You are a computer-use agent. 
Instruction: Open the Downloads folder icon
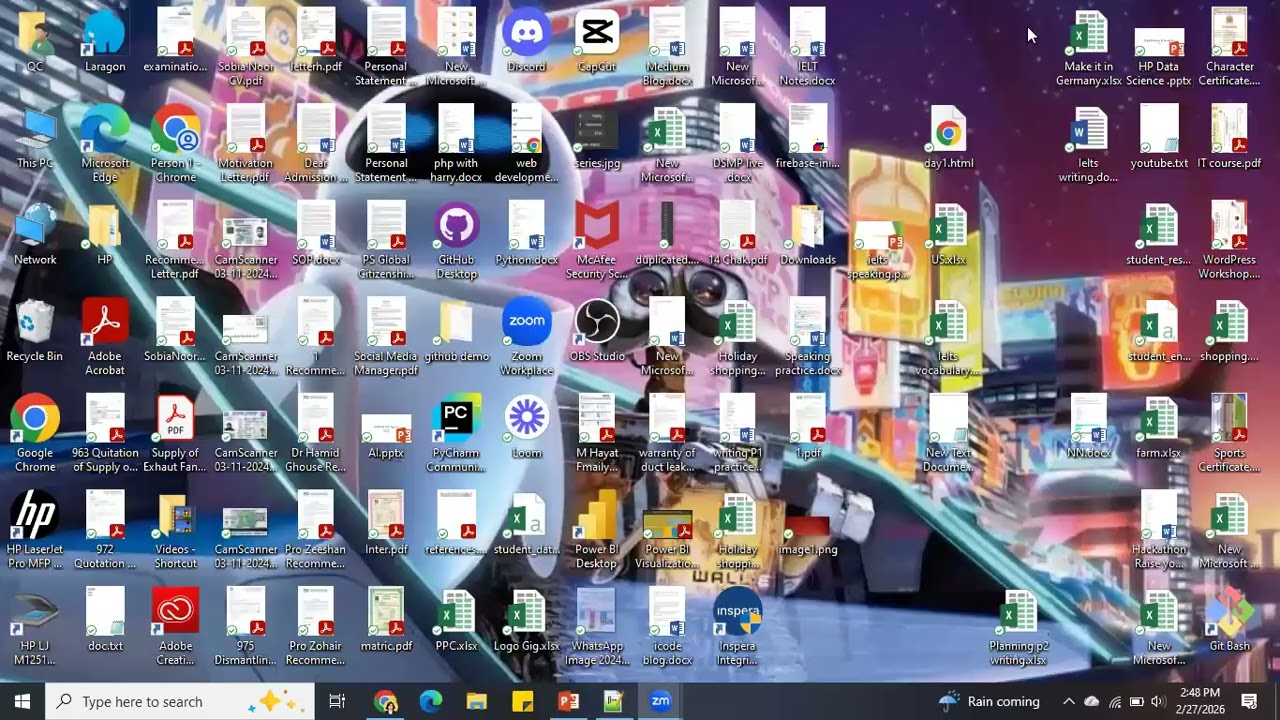807,235
